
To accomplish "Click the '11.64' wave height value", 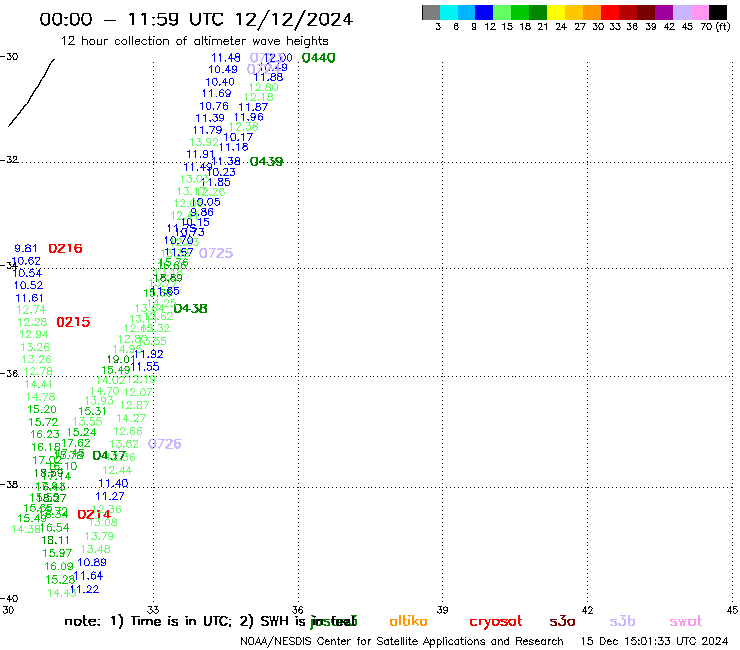I will [x=88, y=575].
